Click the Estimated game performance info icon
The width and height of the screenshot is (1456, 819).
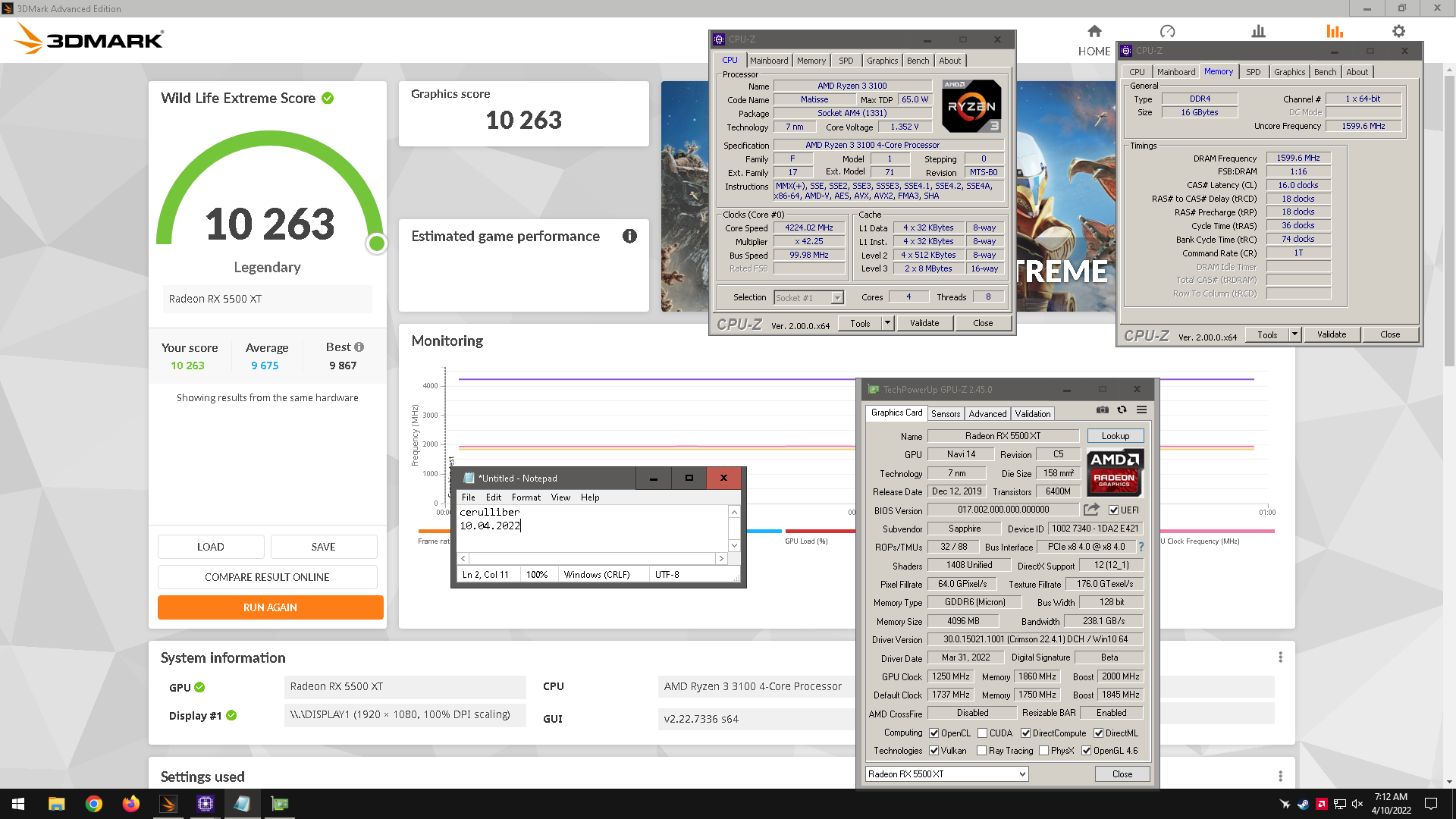tap(629, 236)
